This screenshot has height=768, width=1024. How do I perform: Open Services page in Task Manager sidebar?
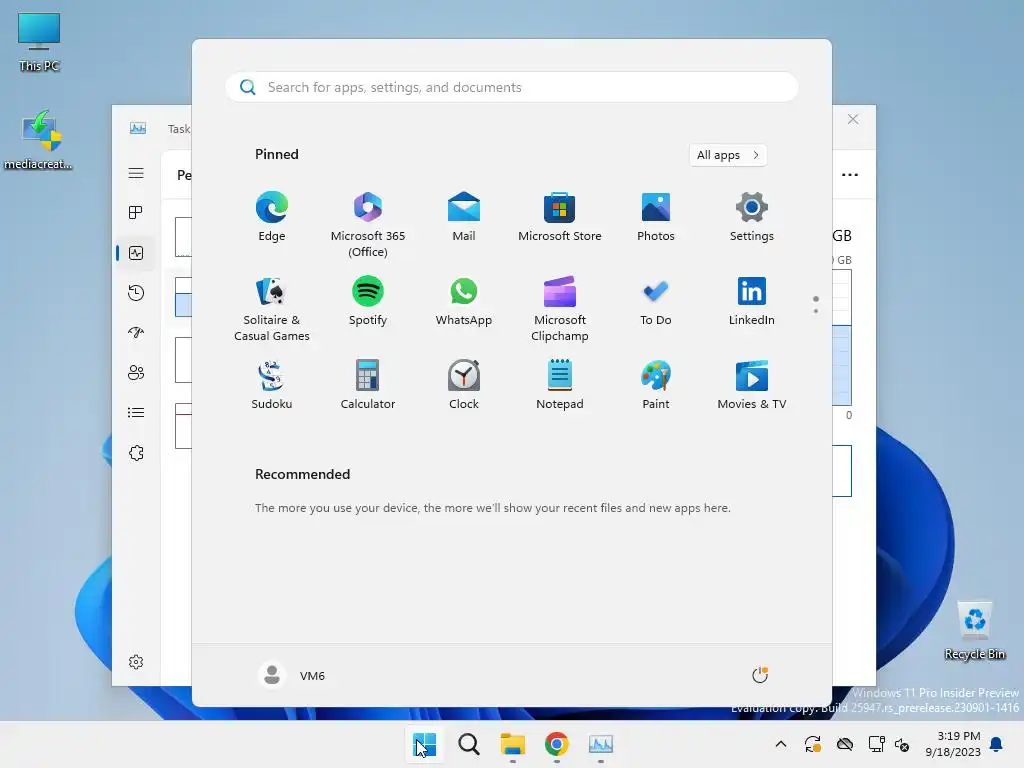point(136,453)
